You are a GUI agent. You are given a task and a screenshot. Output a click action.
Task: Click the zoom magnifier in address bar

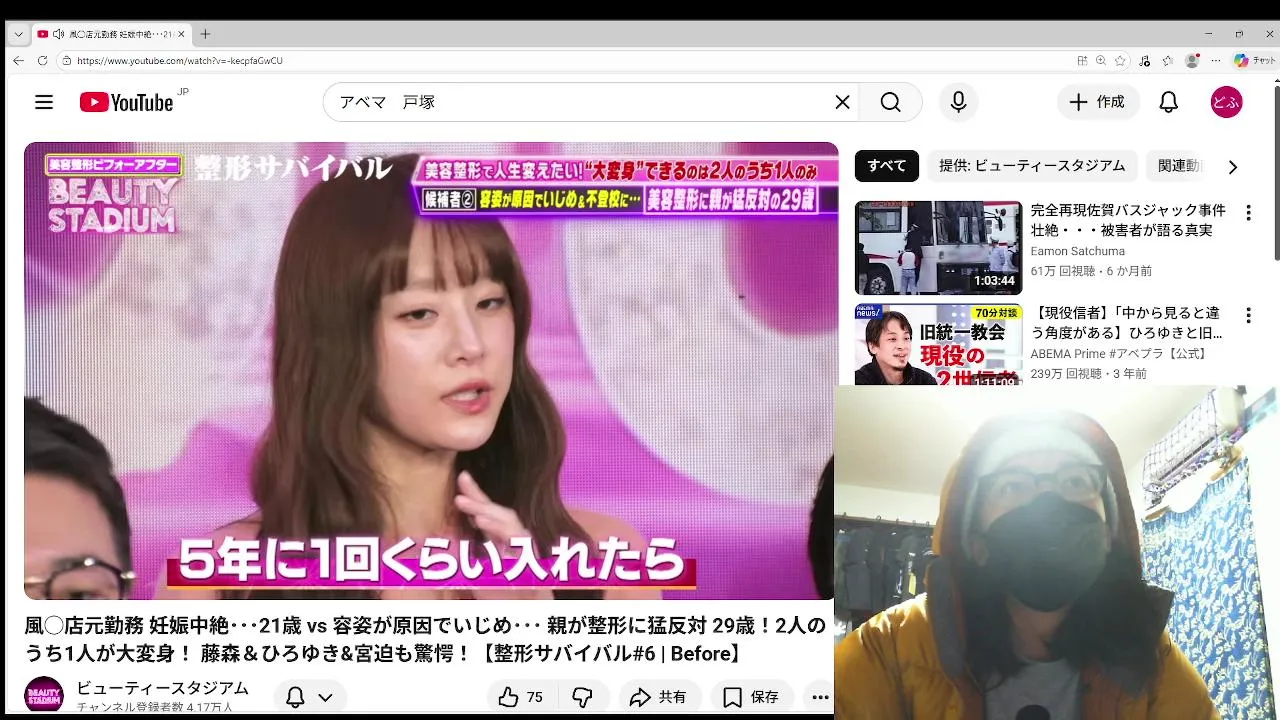click(1101, 61)
